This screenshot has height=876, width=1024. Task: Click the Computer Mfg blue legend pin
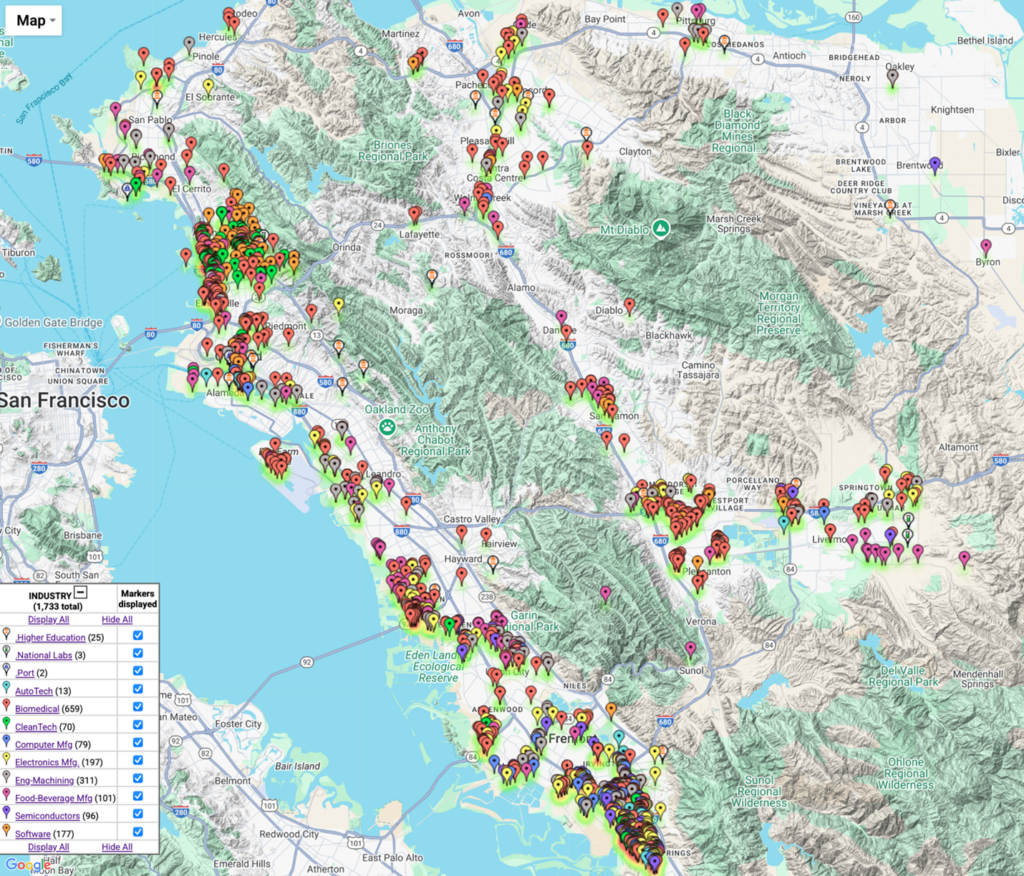pos(7,742)
